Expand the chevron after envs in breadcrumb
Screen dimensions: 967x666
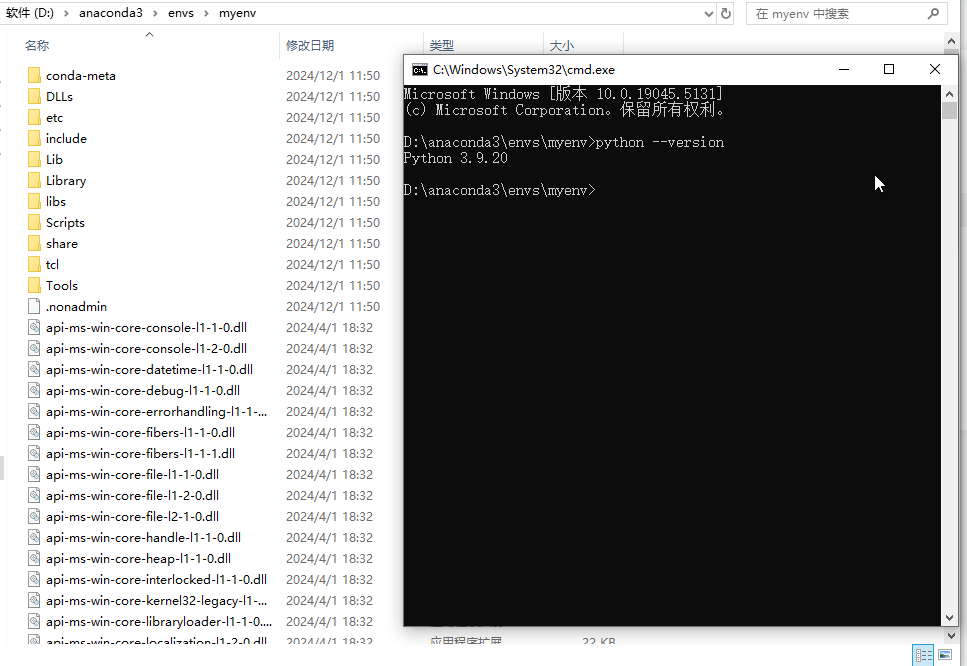tap(204, 14)
